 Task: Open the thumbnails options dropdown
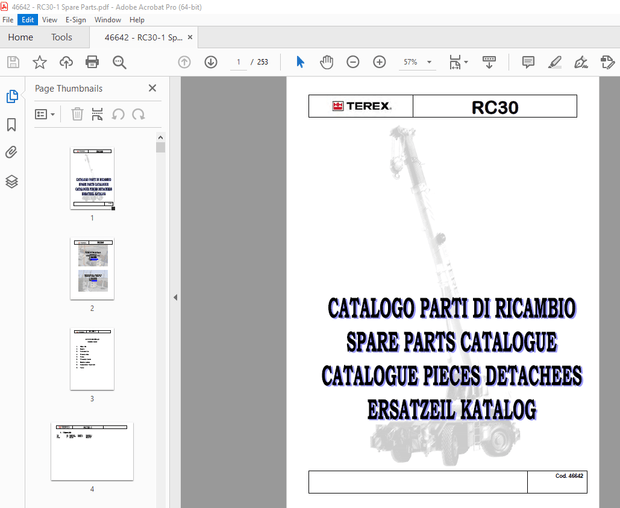[45, 114]
